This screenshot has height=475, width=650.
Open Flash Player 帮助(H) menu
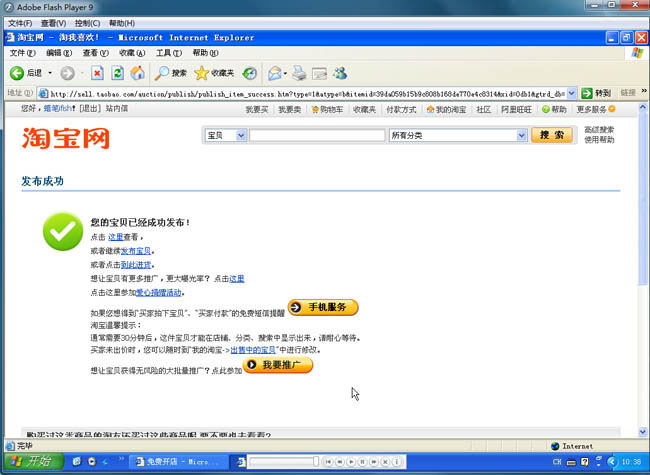click(x=121, y=23)
